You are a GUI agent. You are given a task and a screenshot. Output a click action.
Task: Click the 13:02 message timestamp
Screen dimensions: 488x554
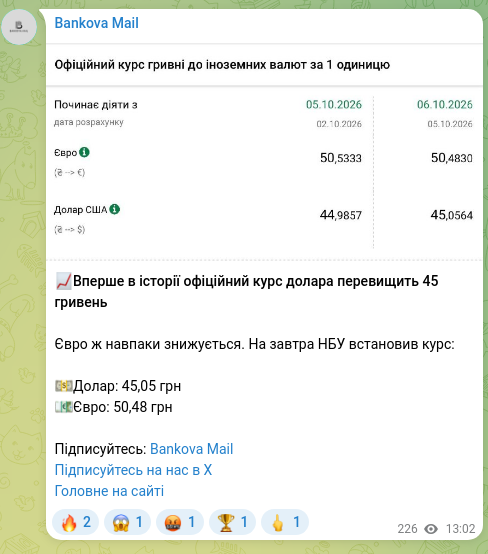click(460, 529)
